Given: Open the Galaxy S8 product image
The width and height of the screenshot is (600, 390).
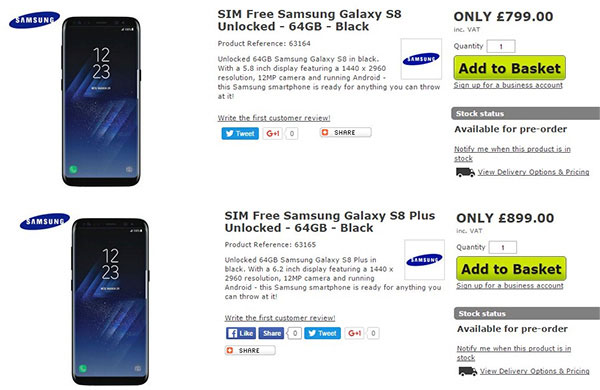Looking at the screenshot, I should click(101, 101).
